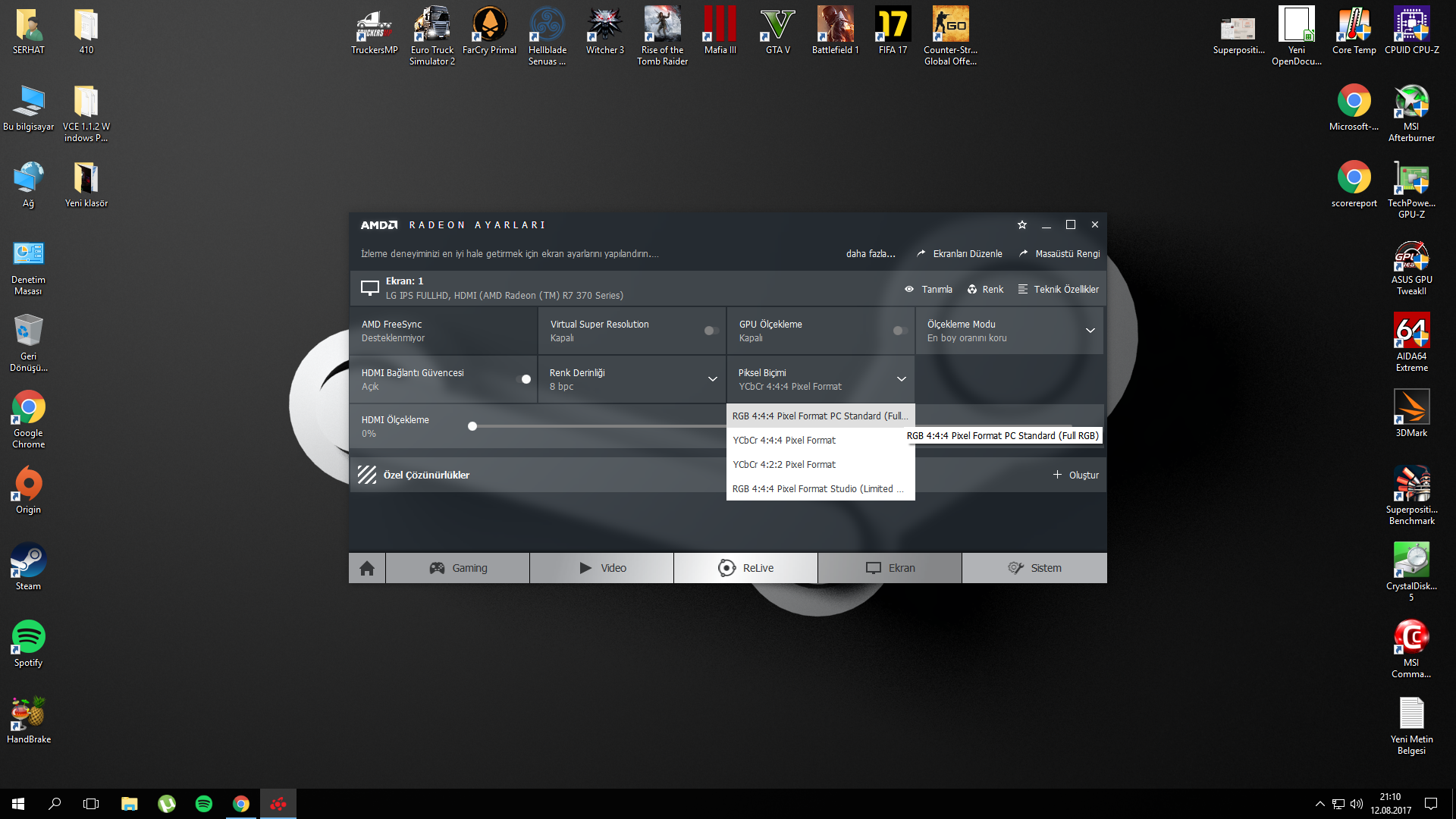Click the AMD FreeSync Desteklenmiyor tile

click(444, 331)
